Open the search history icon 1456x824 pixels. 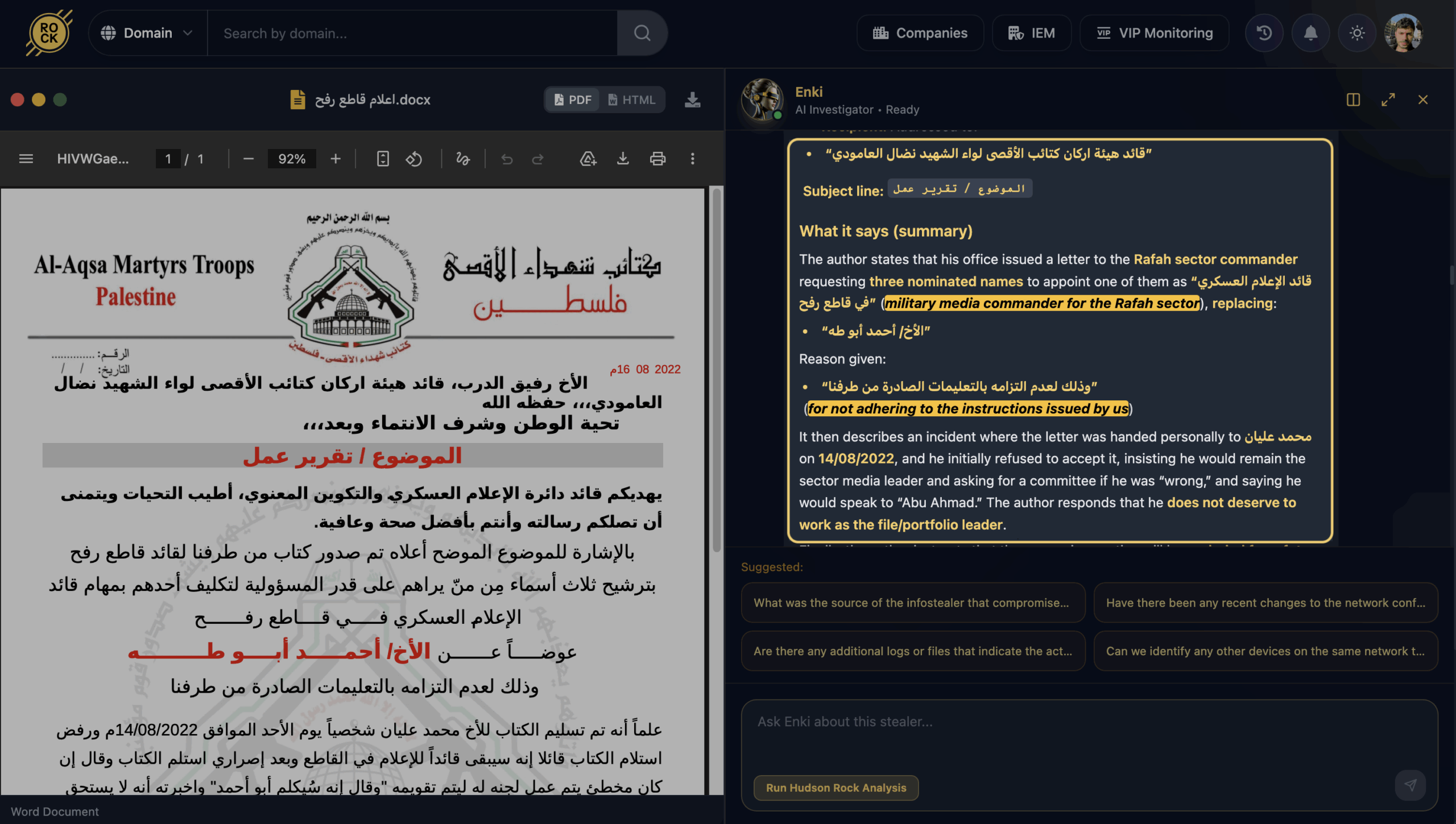click(x=1264, y=32)
